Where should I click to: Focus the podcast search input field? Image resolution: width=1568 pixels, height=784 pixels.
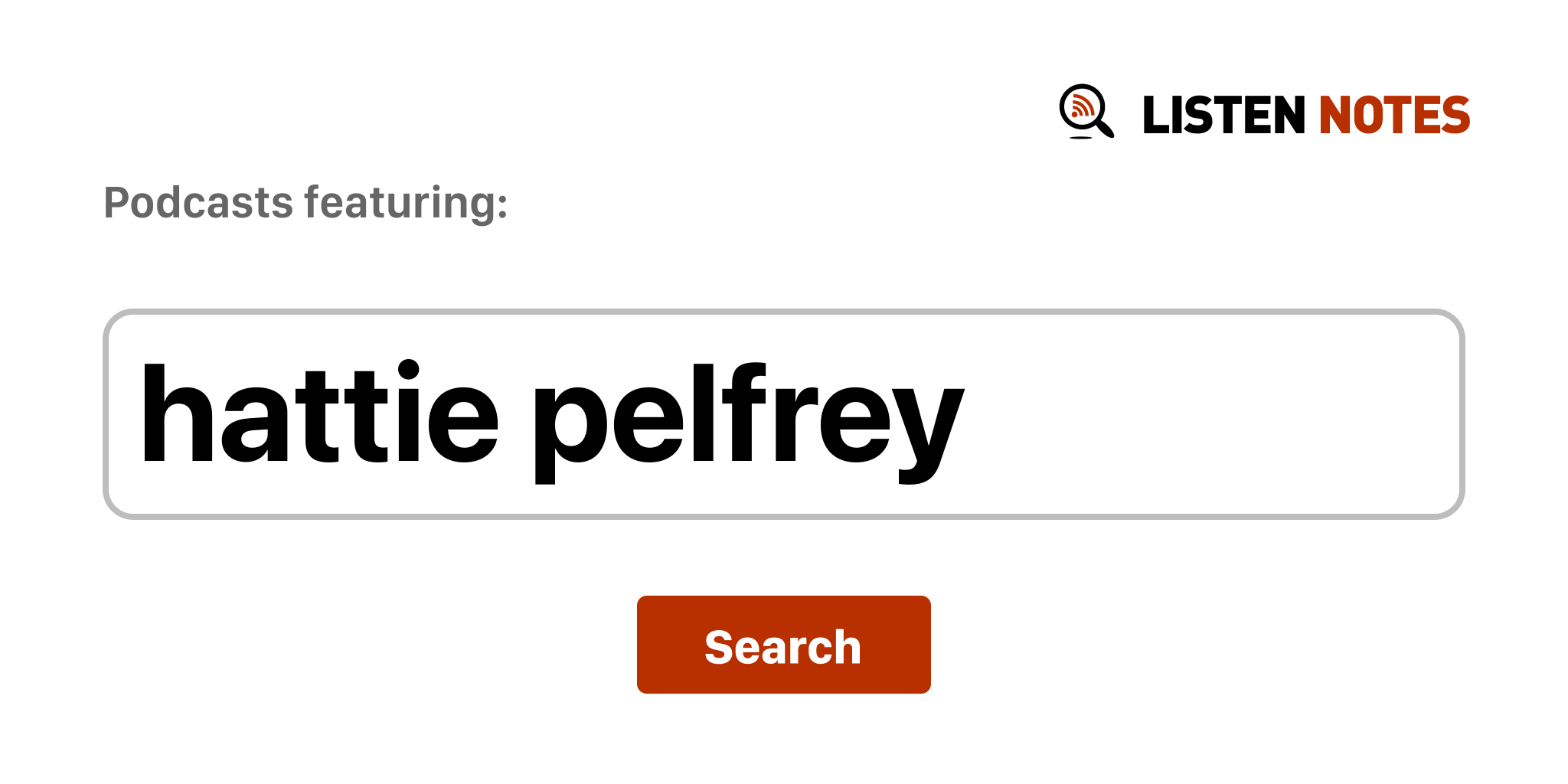pos(782,414)
